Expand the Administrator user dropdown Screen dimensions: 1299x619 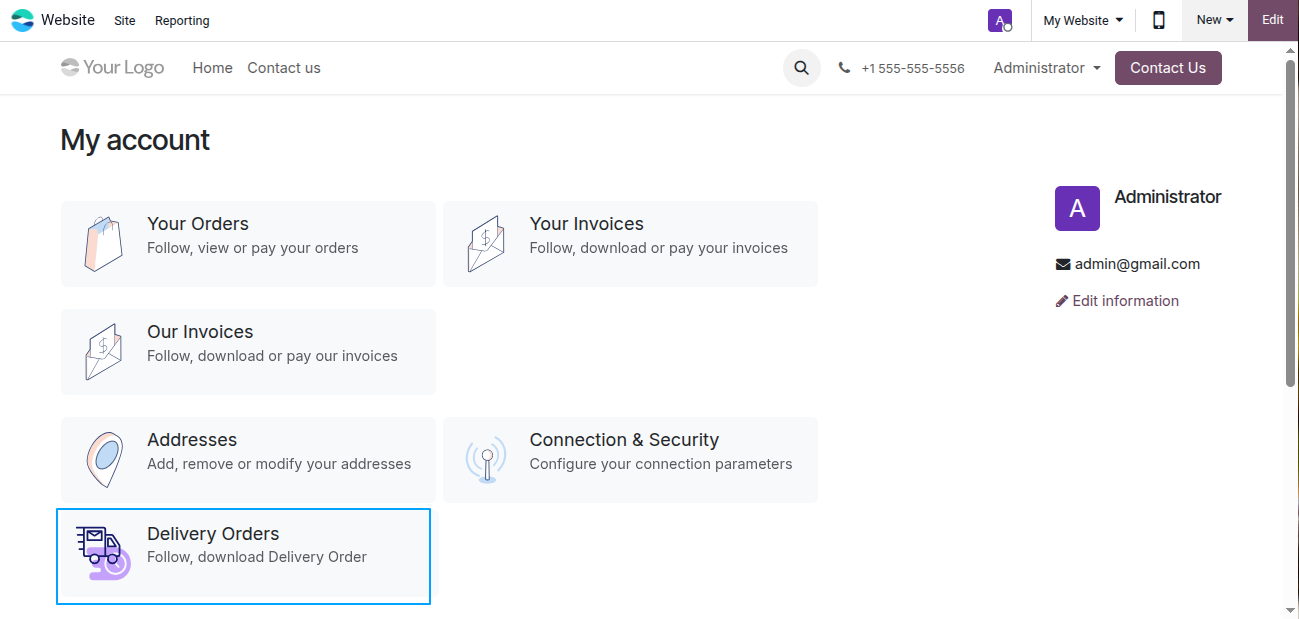(1047, 68)
